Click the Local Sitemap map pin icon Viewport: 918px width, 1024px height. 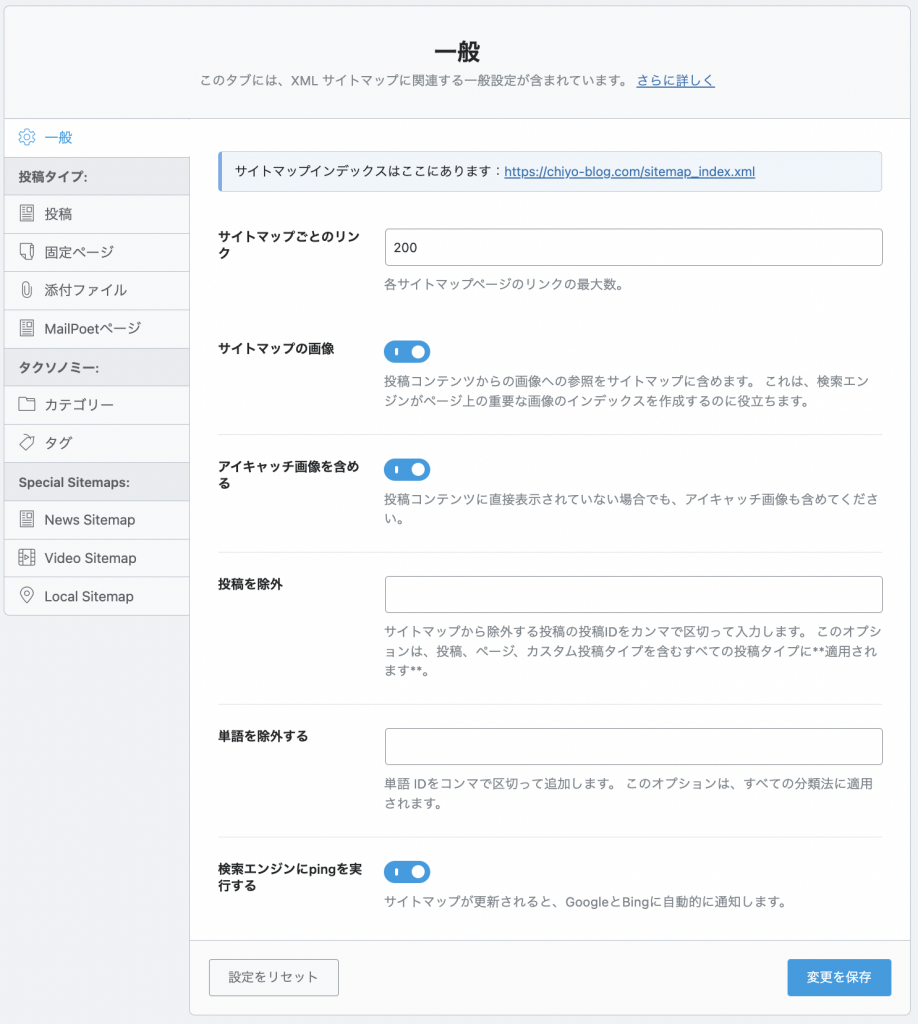click(27, 596)
